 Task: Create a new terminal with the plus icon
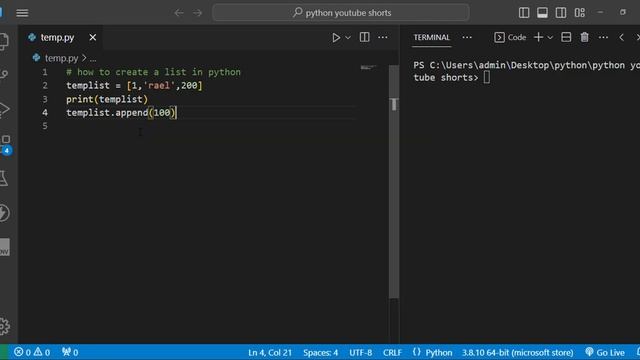click(x=538, y=37)
